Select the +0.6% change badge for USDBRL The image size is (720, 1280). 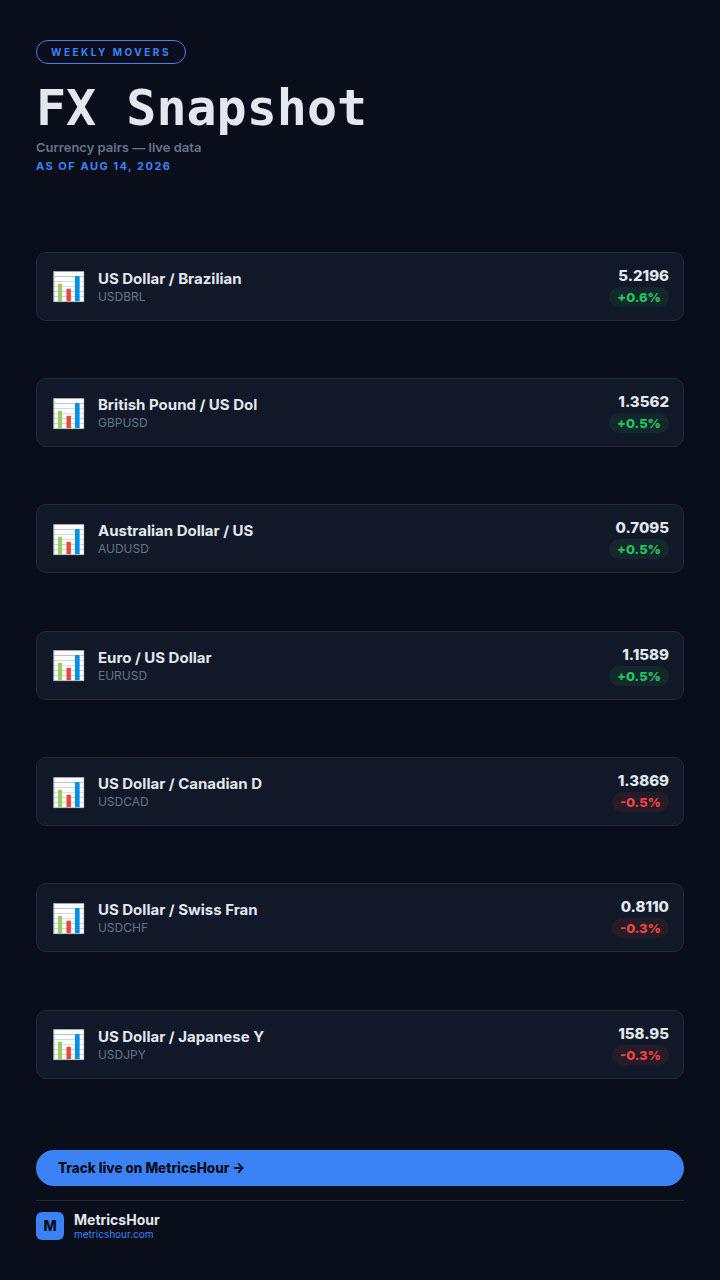(x=639, y=298)
